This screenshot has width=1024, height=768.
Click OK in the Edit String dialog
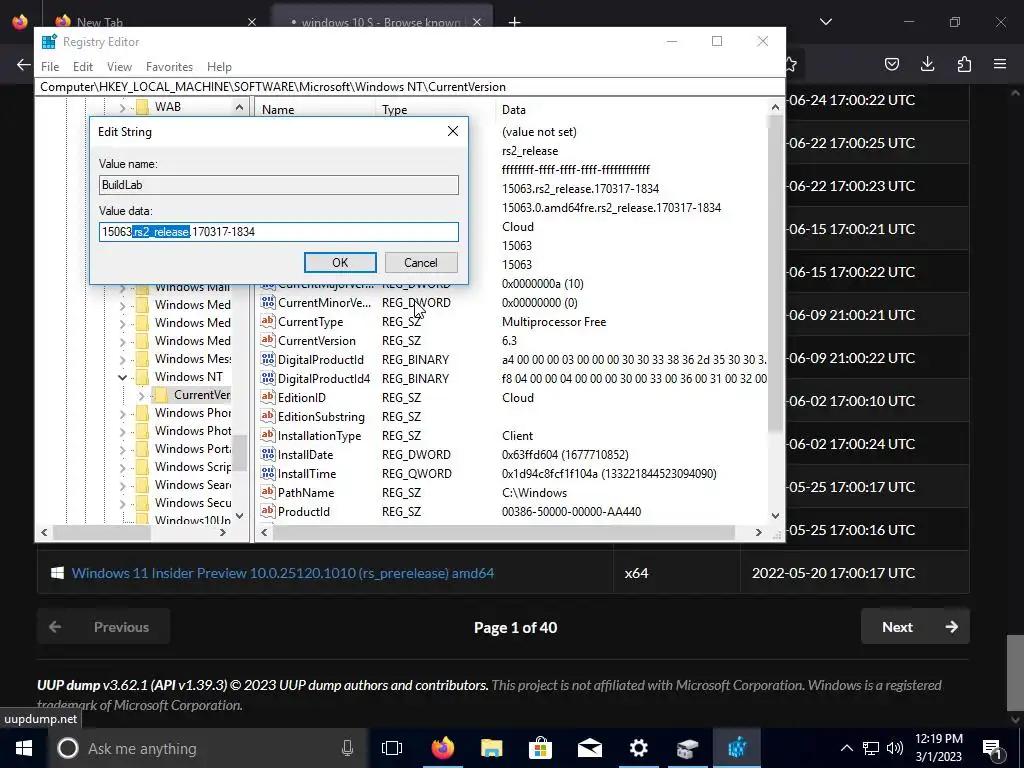point(340,263)
